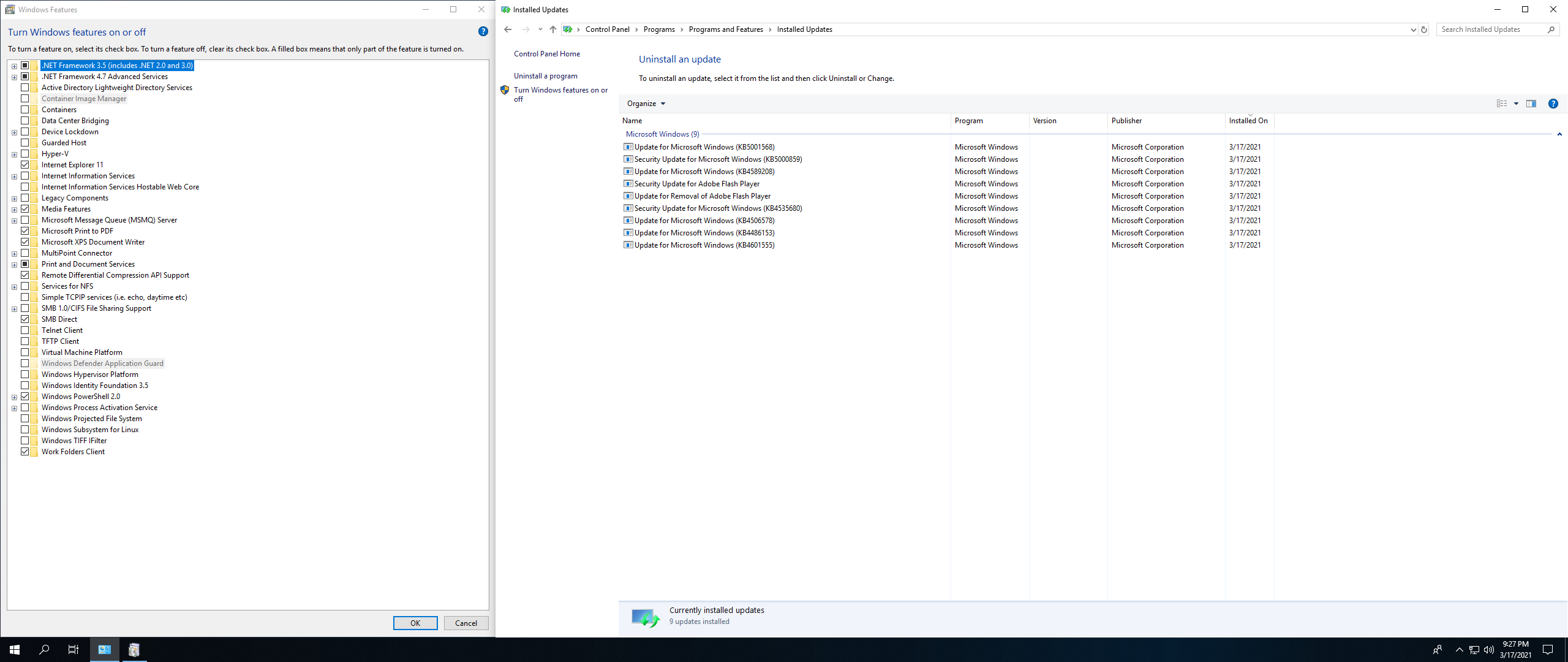
Task: Uncheck Internet Explorer 11
Action: point(25,165)
